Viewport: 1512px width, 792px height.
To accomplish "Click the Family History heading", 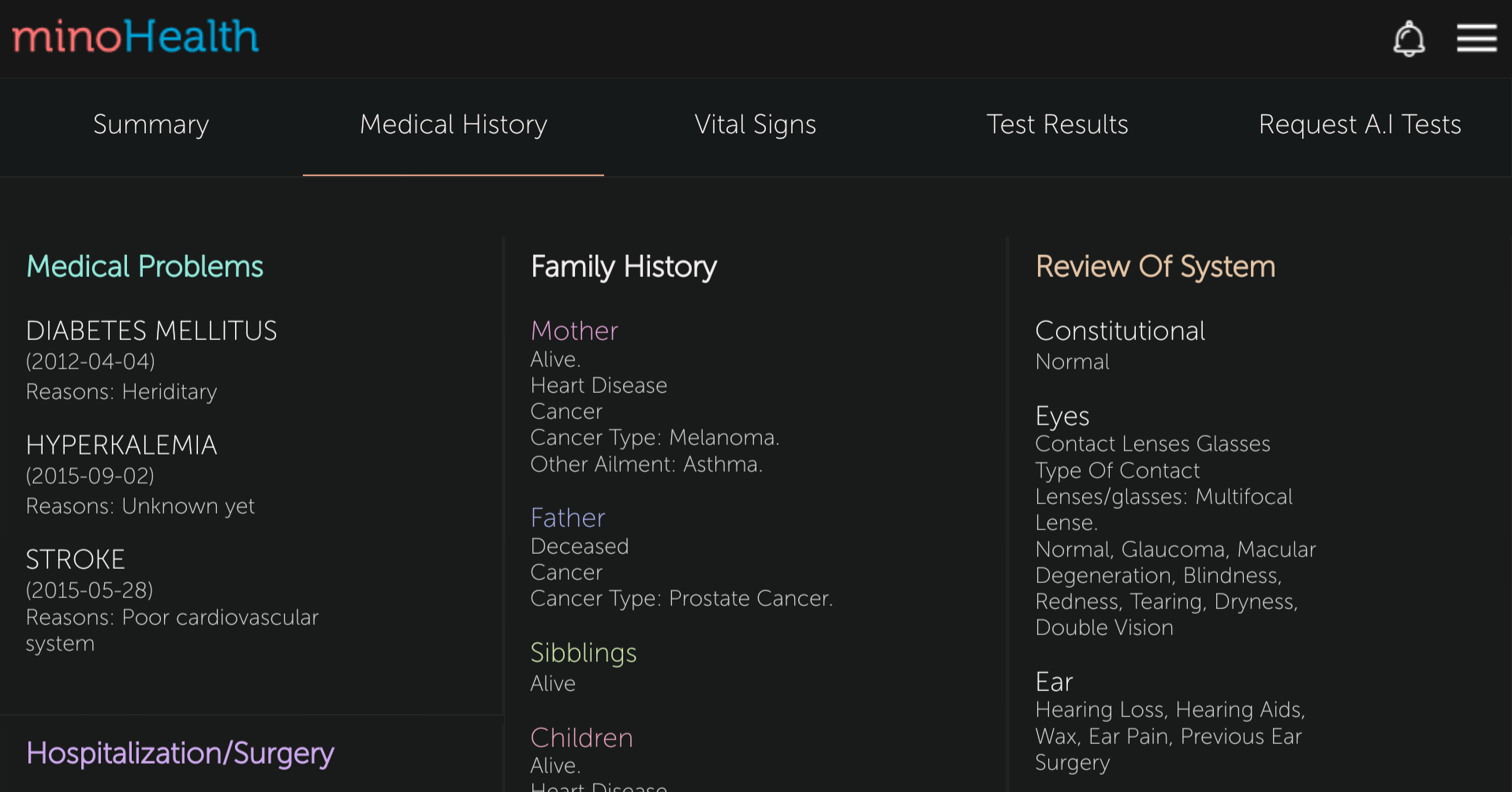I will pyautogui.click(x=623, y=267).
